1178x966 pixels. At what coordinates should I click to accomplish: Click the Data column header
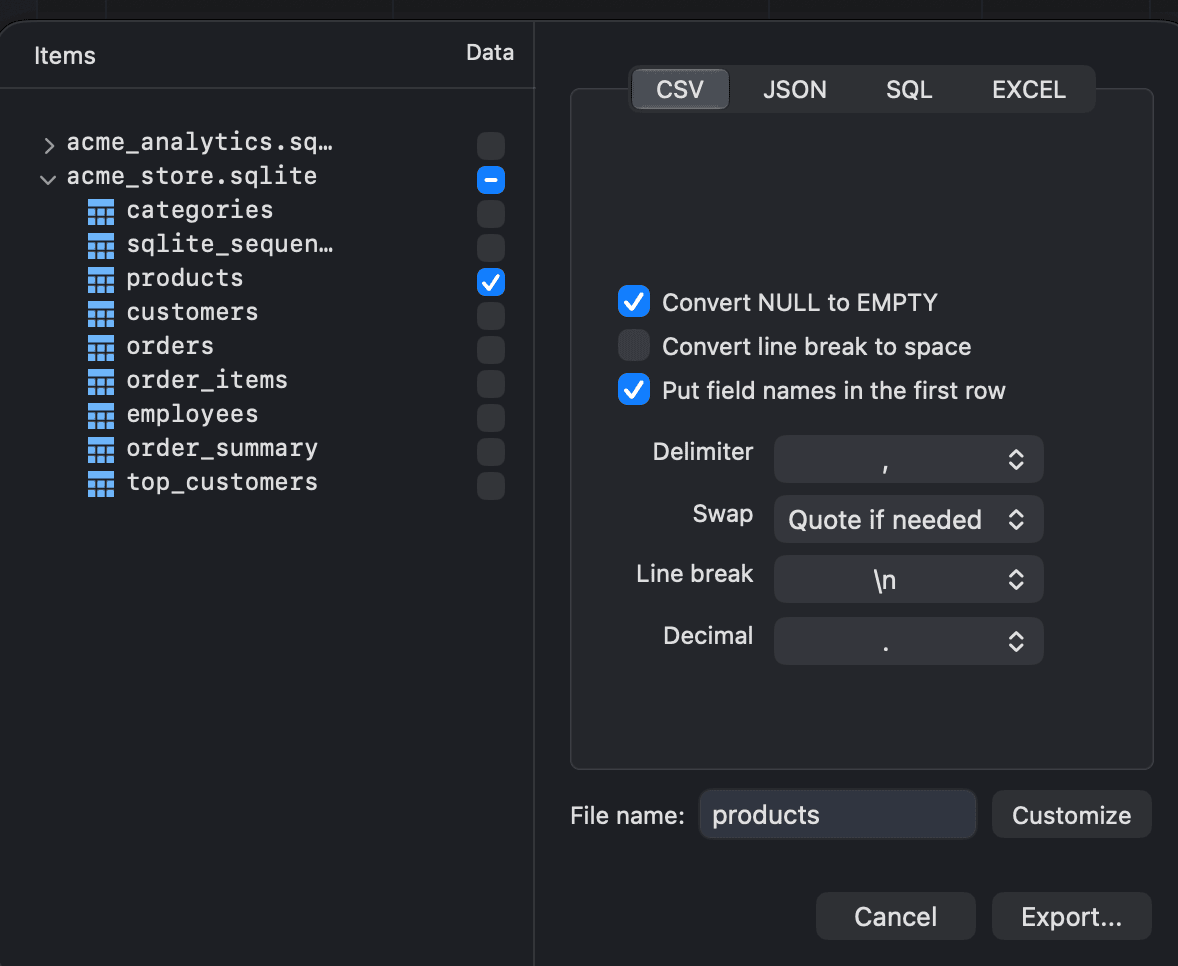click(490, 53)
